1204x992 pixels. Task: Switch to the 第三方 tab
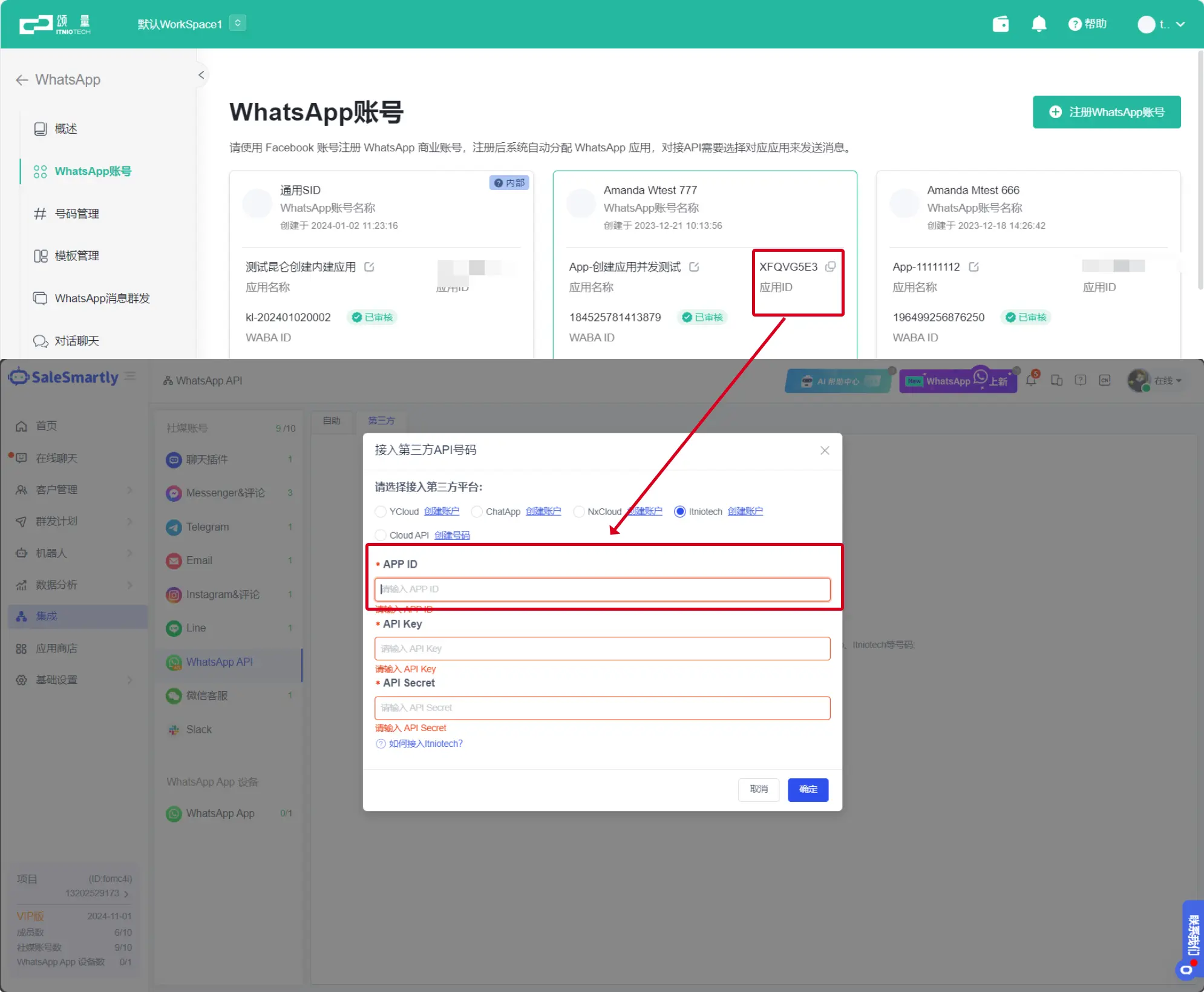[x=382, y=421]
